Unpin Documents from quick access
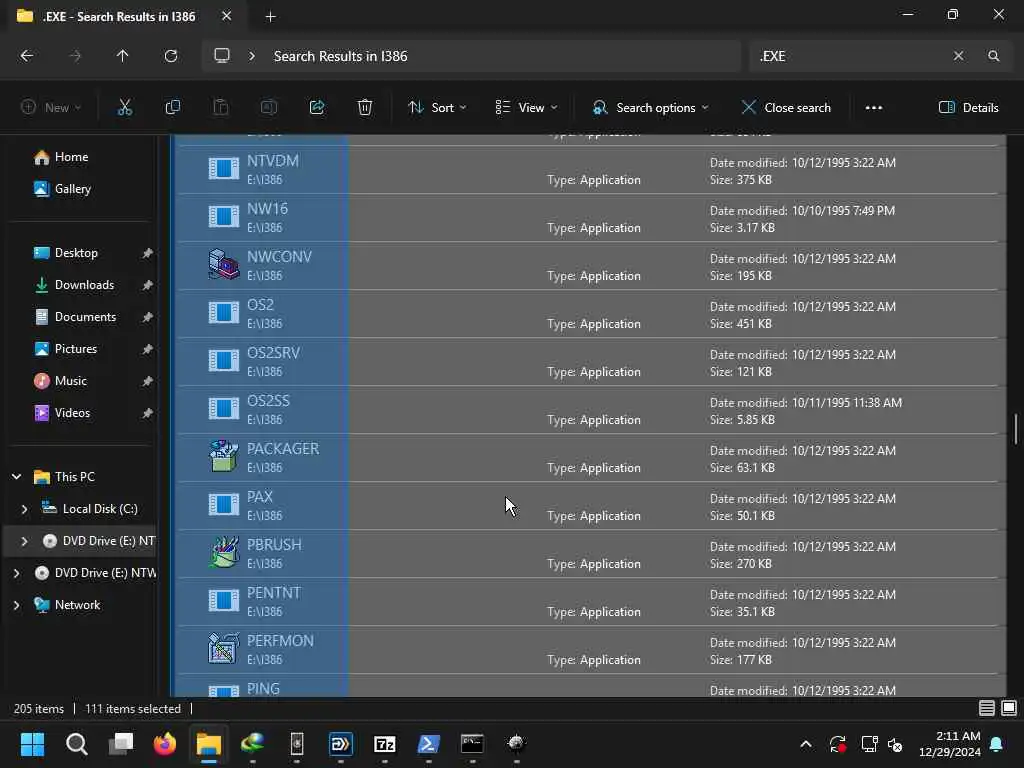This screenshot has width=1024, height=768. [x=148, y=317]
